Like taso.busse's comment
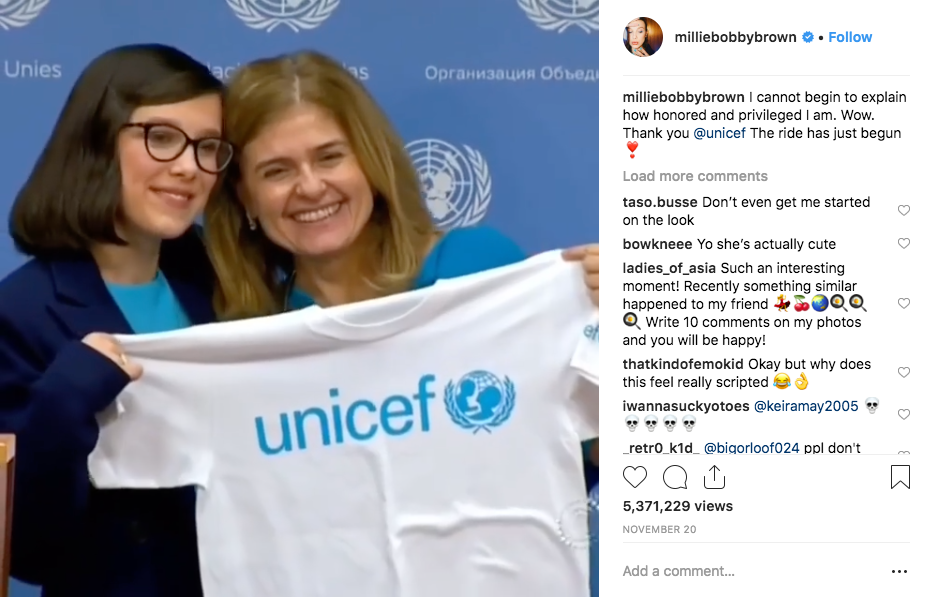 pyautogui.click(x=903, y=210)
